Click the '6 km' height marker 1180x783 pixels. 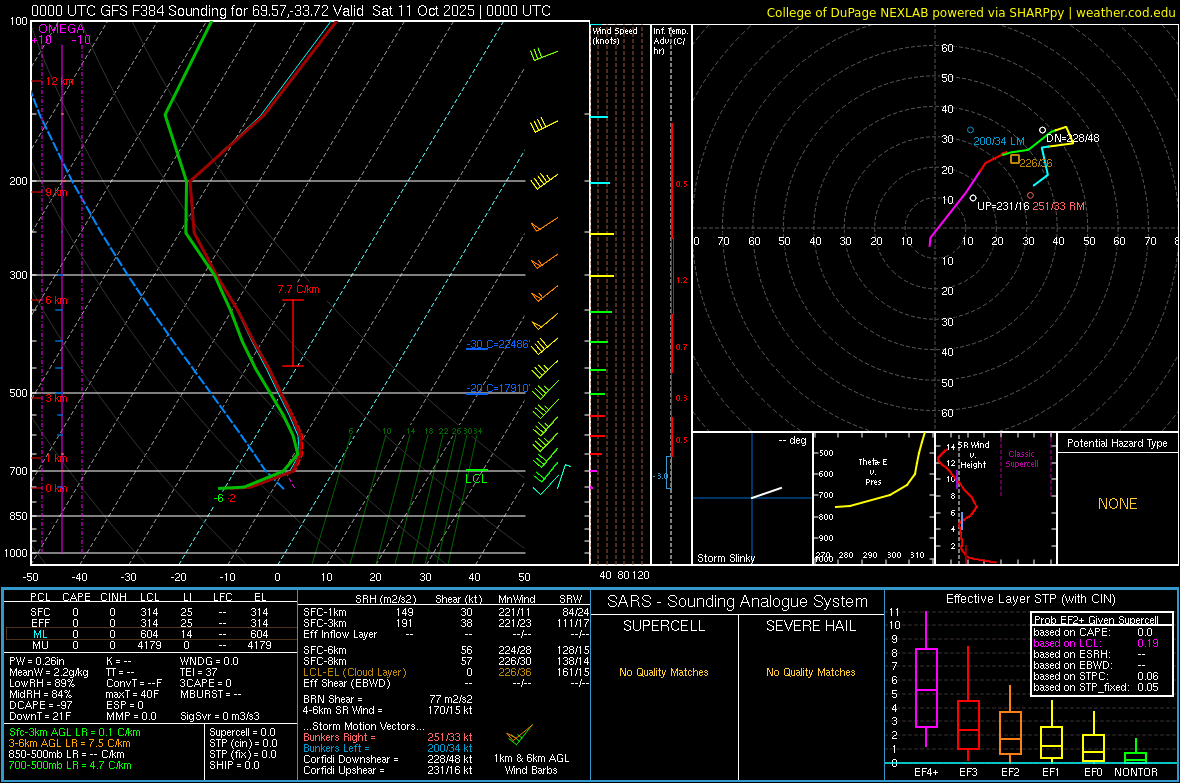point(56,300)
